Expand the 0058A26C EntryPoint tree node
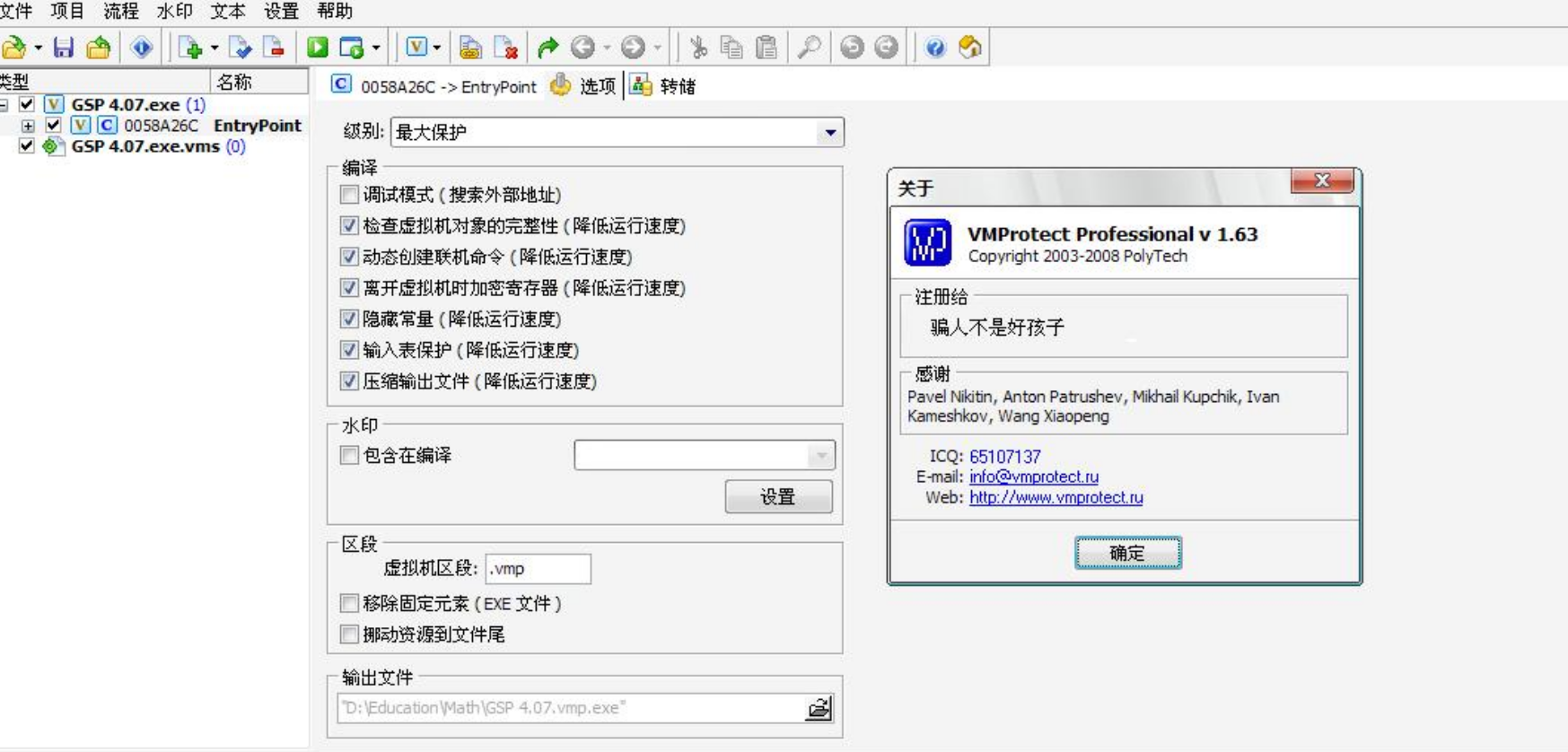 tap(28, 126)
